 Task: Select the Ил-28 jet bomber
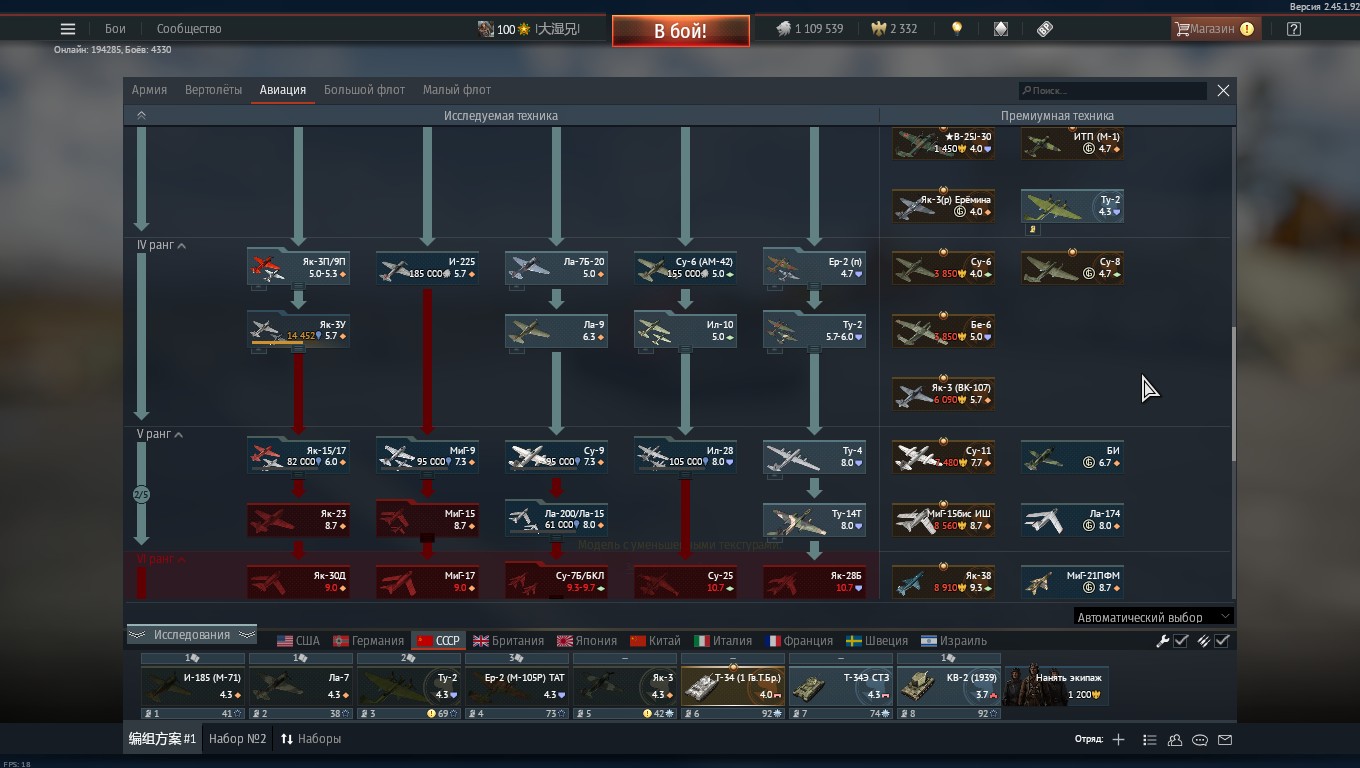coord(685,457)
